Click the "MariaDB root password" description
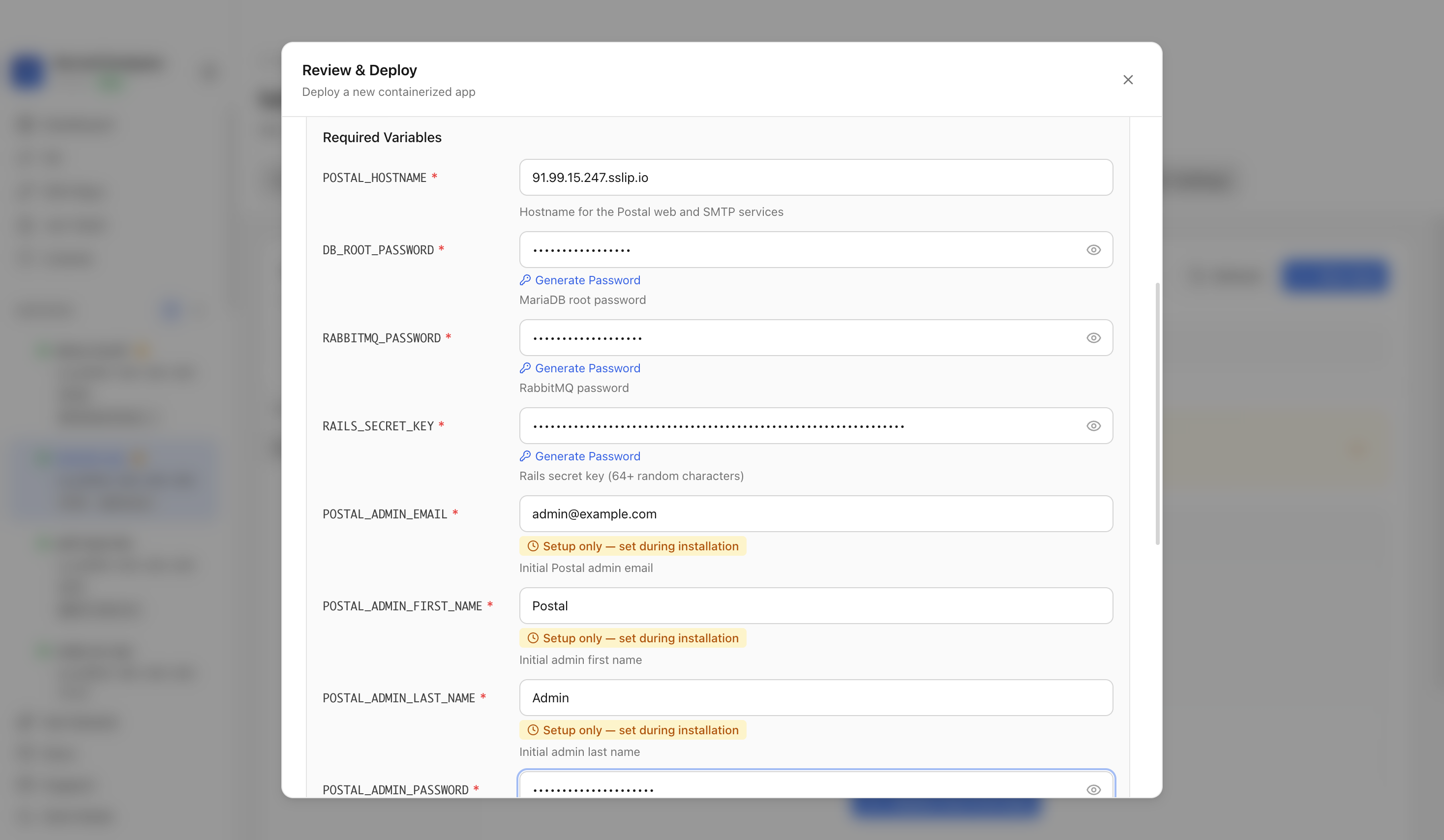Viewport: 1444px width, 840px height. coord(583,300)
